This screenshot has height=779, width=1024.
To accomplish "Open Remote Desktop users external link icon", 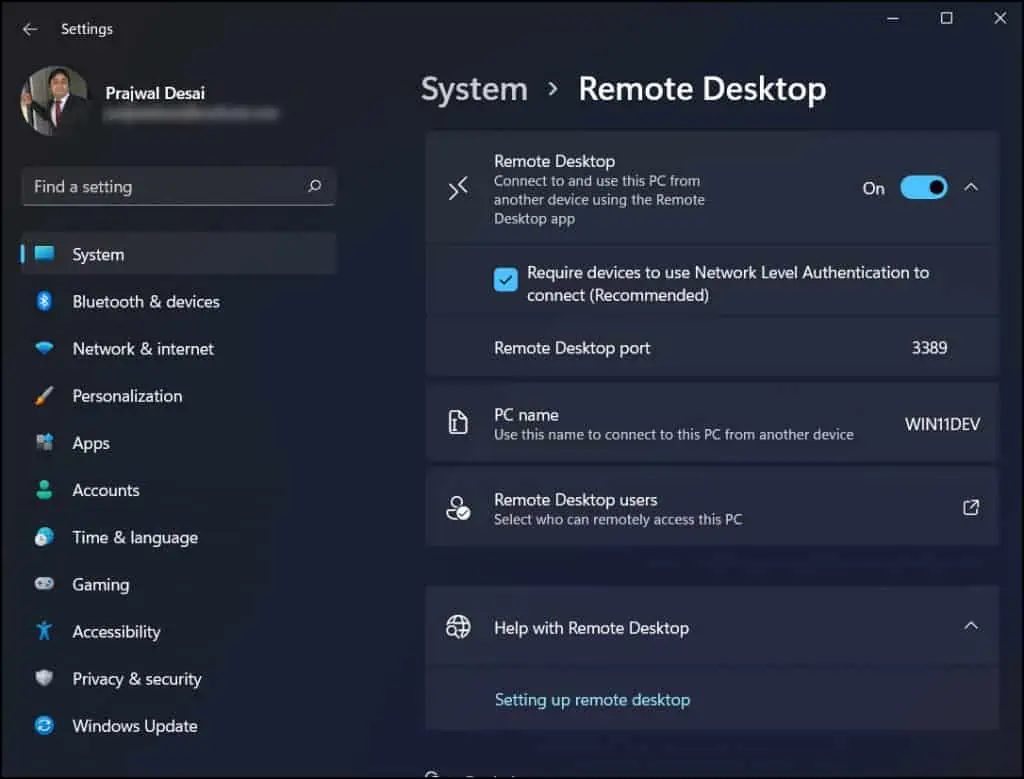I will 971,507.
